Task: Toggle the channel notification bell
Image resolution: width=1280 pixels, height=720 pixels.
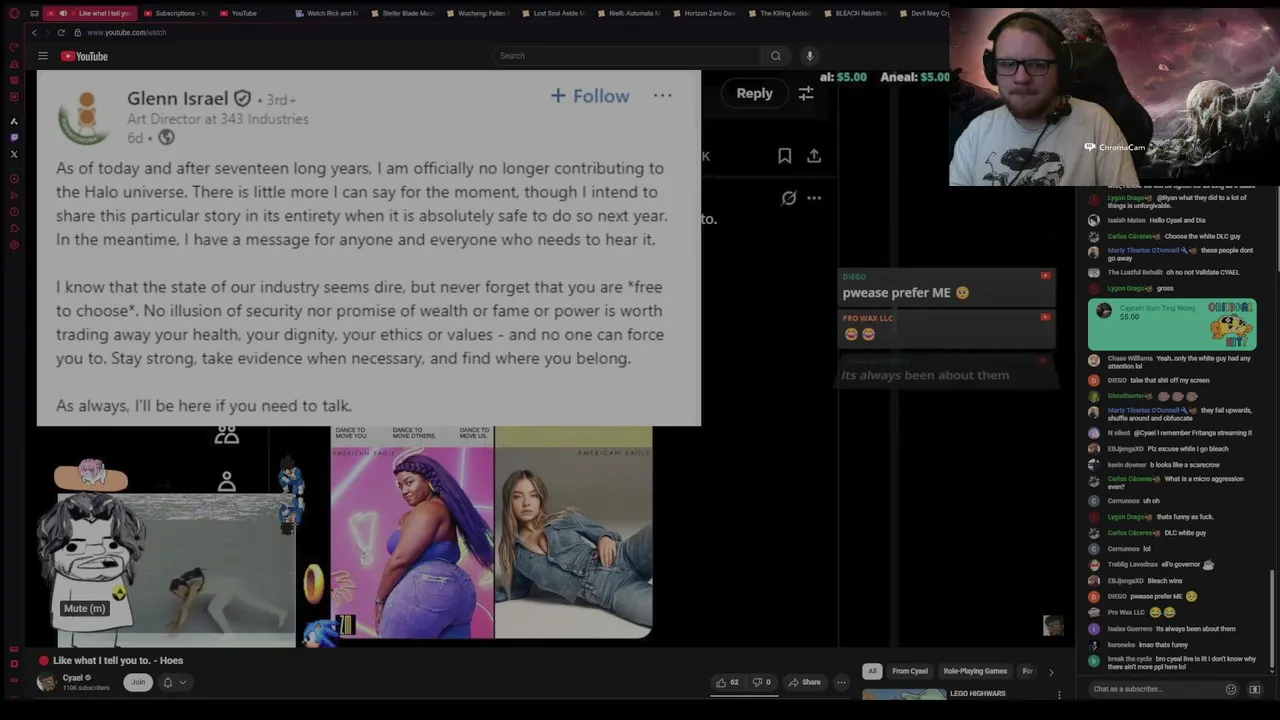Action: 167,682
